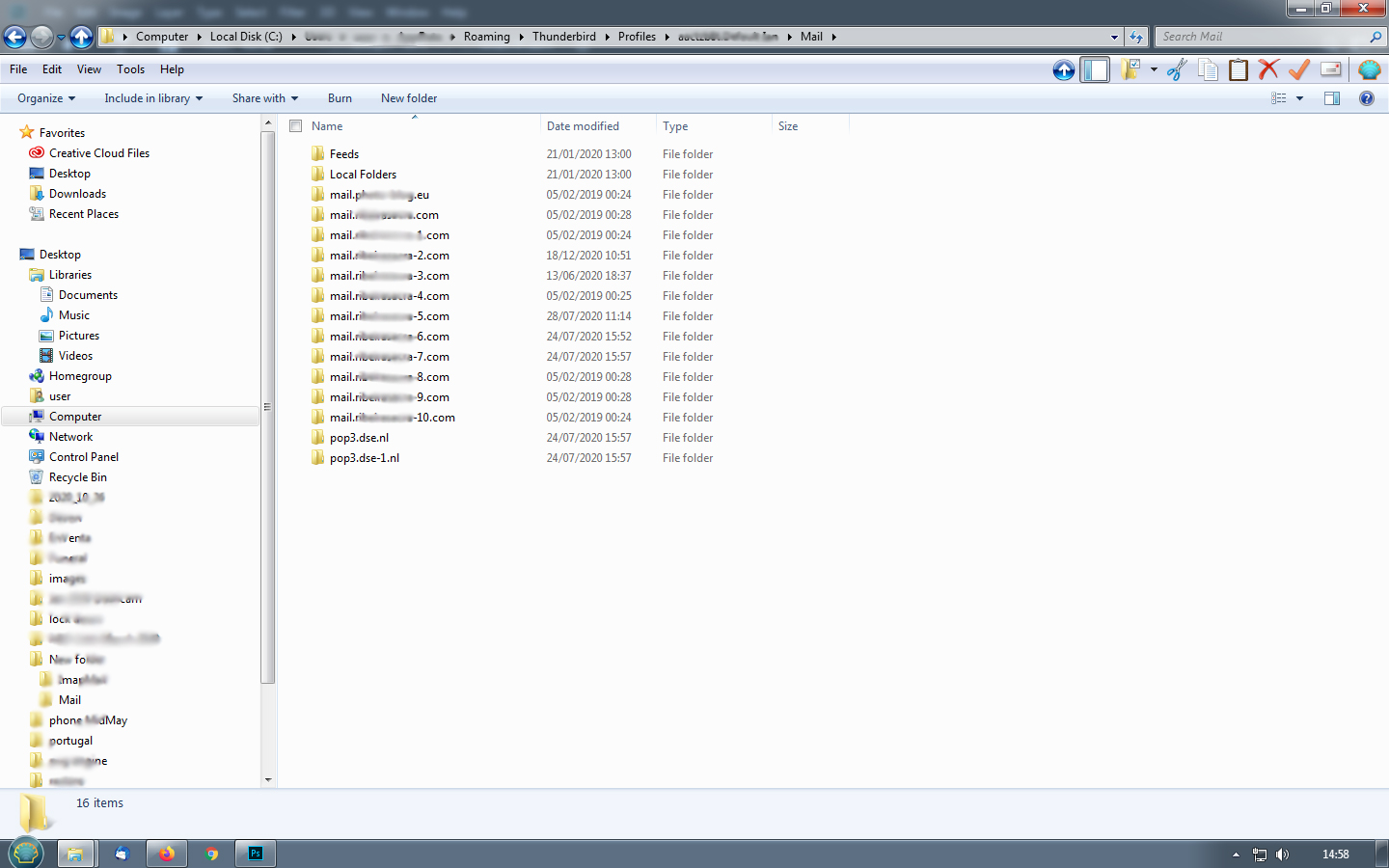
Task: Toggle the preview pane button
Action: coord(1332,98)
